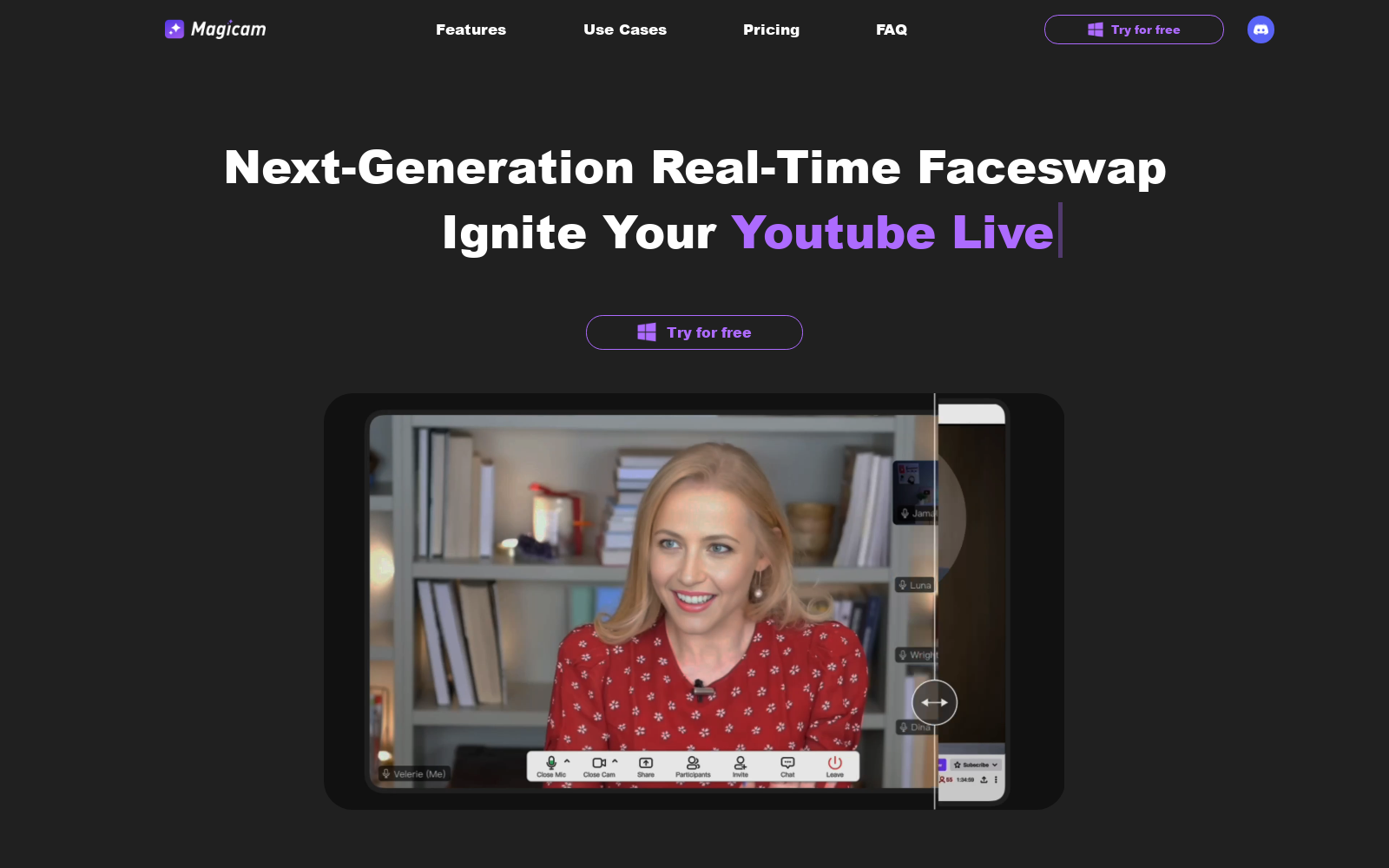
Task: Open the Subscribe dropdown in the video
Action: click(x=976, y=765)
